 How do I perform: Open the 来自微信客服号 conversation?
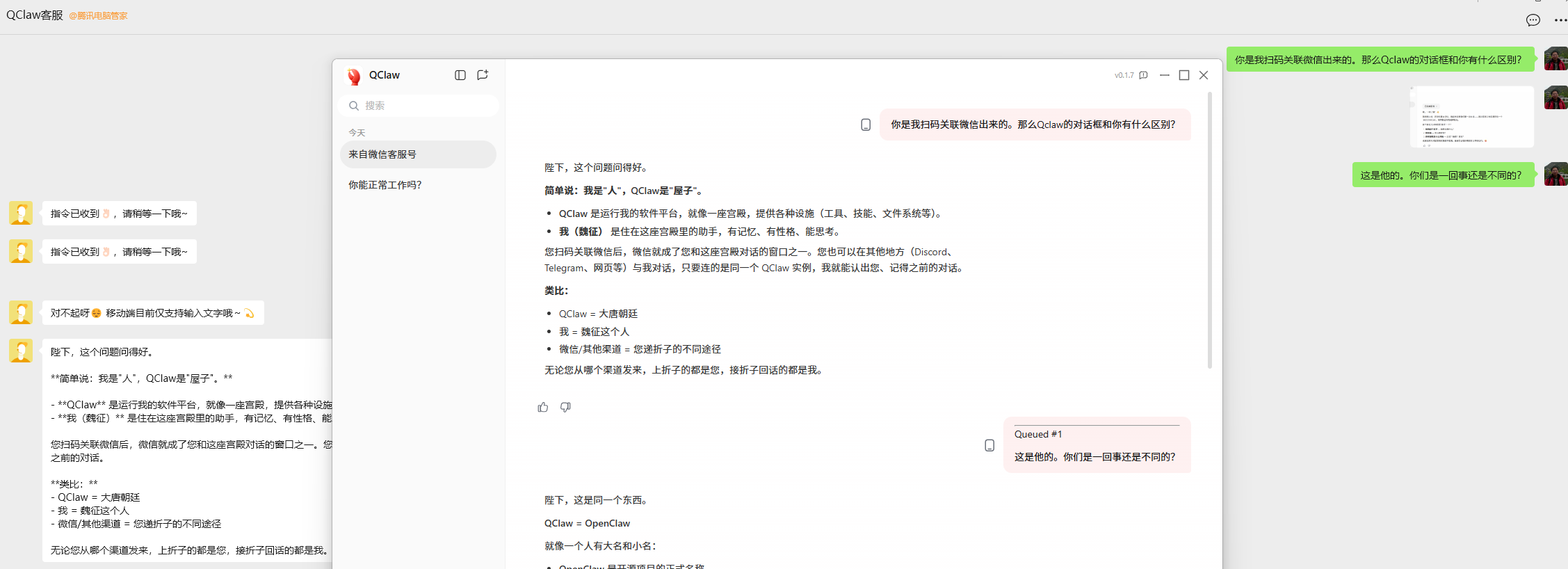click(x=418, y=154)
